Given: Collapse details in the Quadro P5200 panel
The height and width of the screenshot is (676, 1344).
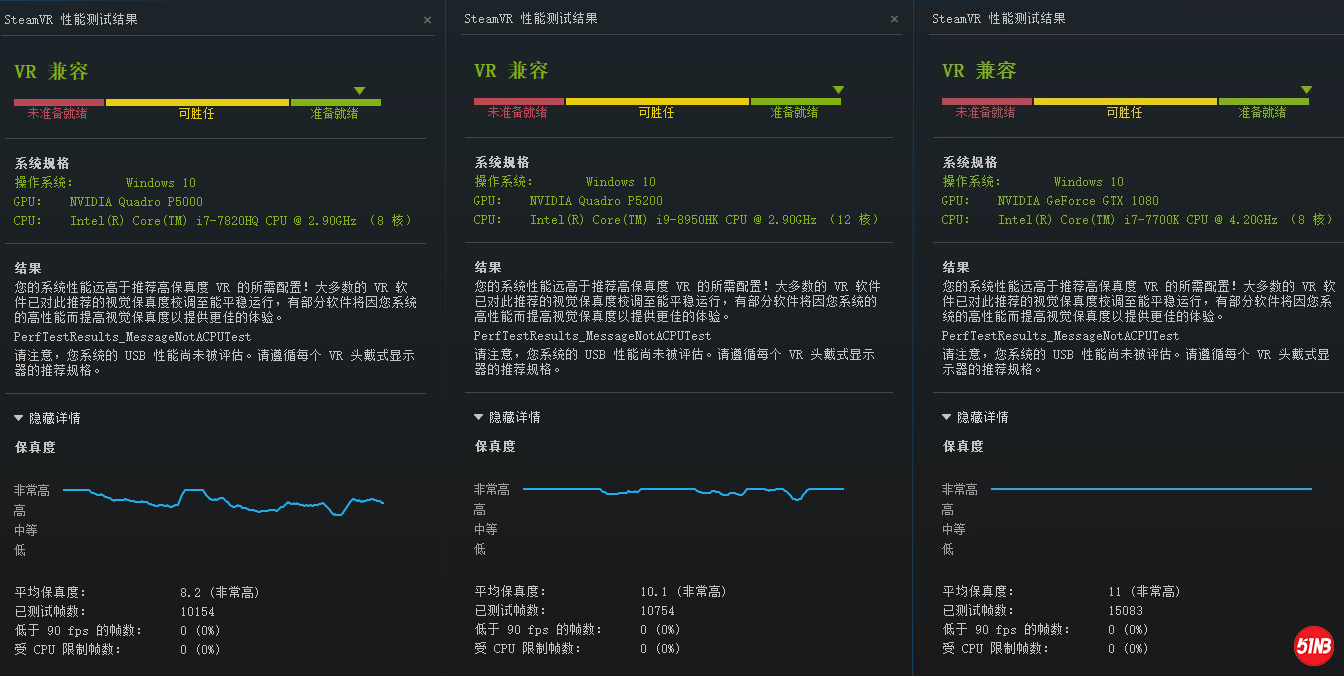Looking at the screenshot, I should click(507, 417).
